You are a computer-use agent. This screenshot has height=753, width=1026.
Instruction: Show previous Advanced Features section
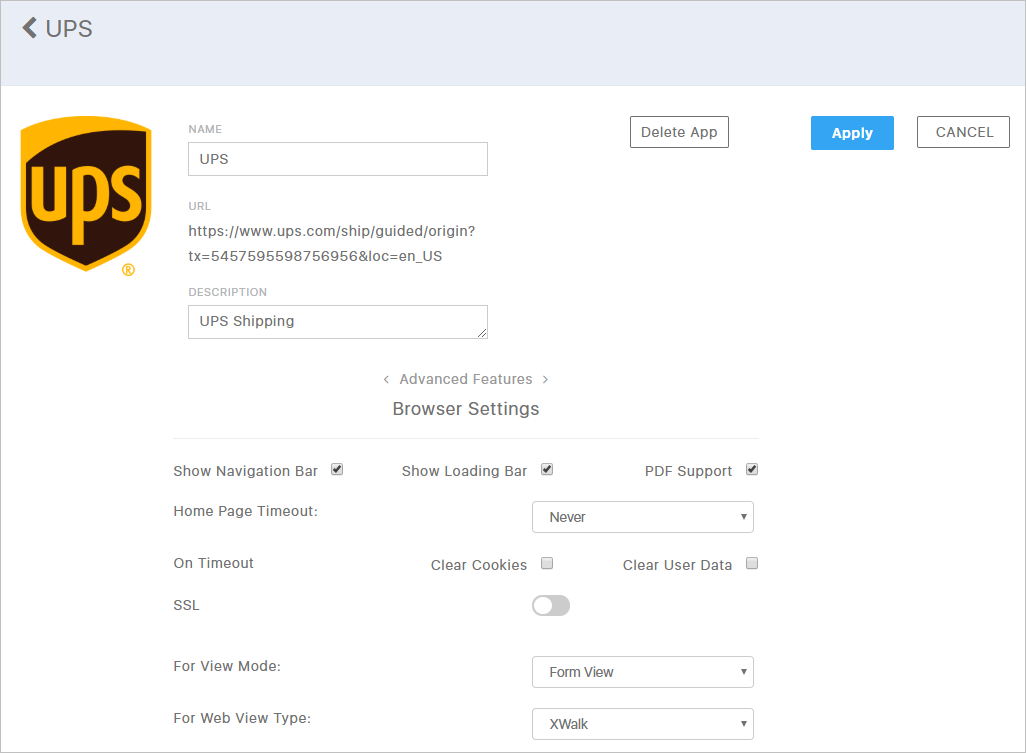(386, 379)
